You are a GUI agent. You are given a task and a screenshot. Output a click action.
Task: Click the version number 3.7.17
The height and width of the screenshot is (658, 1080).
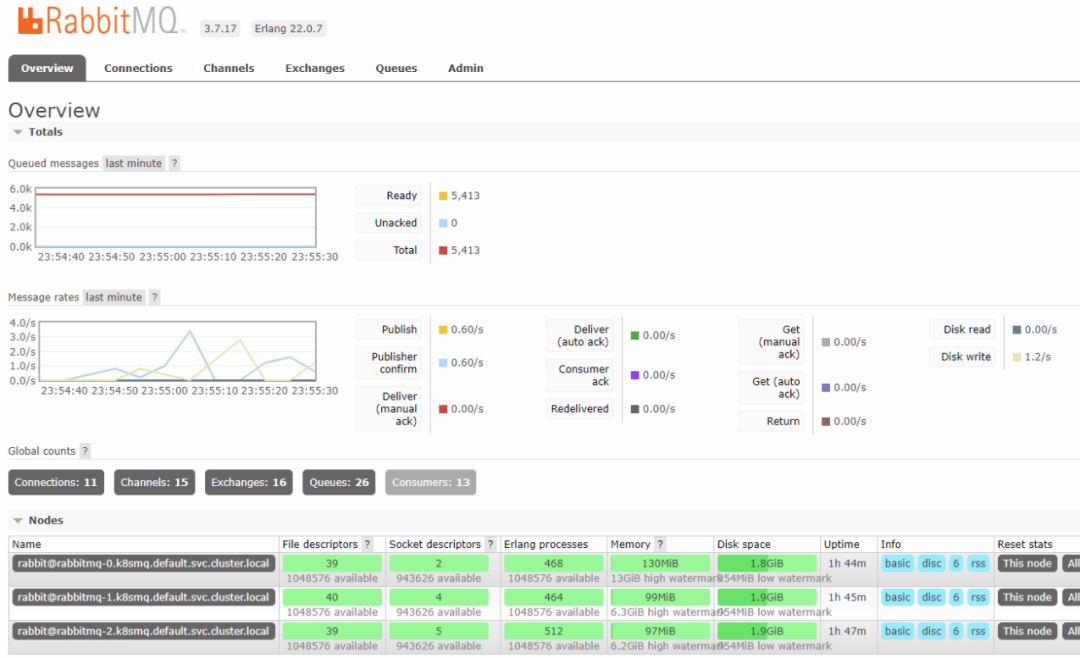point(220,28)
